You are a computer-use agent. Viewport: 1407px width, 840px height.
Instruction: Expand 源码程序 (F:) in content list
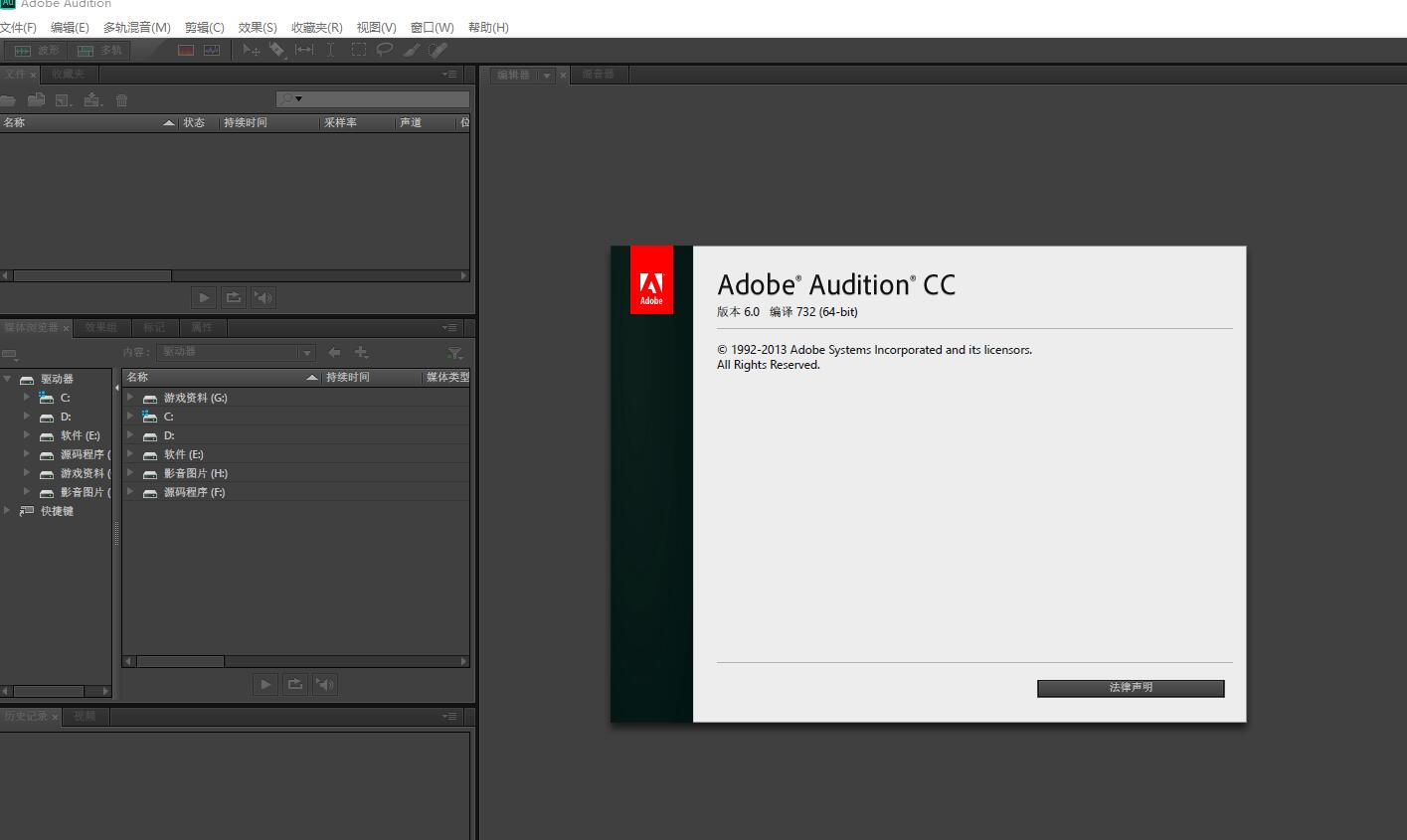tap(130, 491)
